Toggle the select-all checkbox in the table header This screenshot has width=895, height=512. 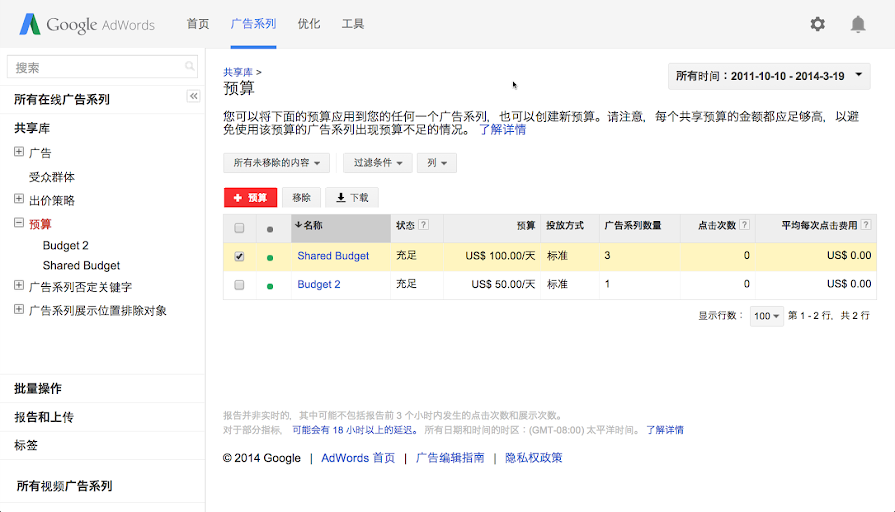239,228
